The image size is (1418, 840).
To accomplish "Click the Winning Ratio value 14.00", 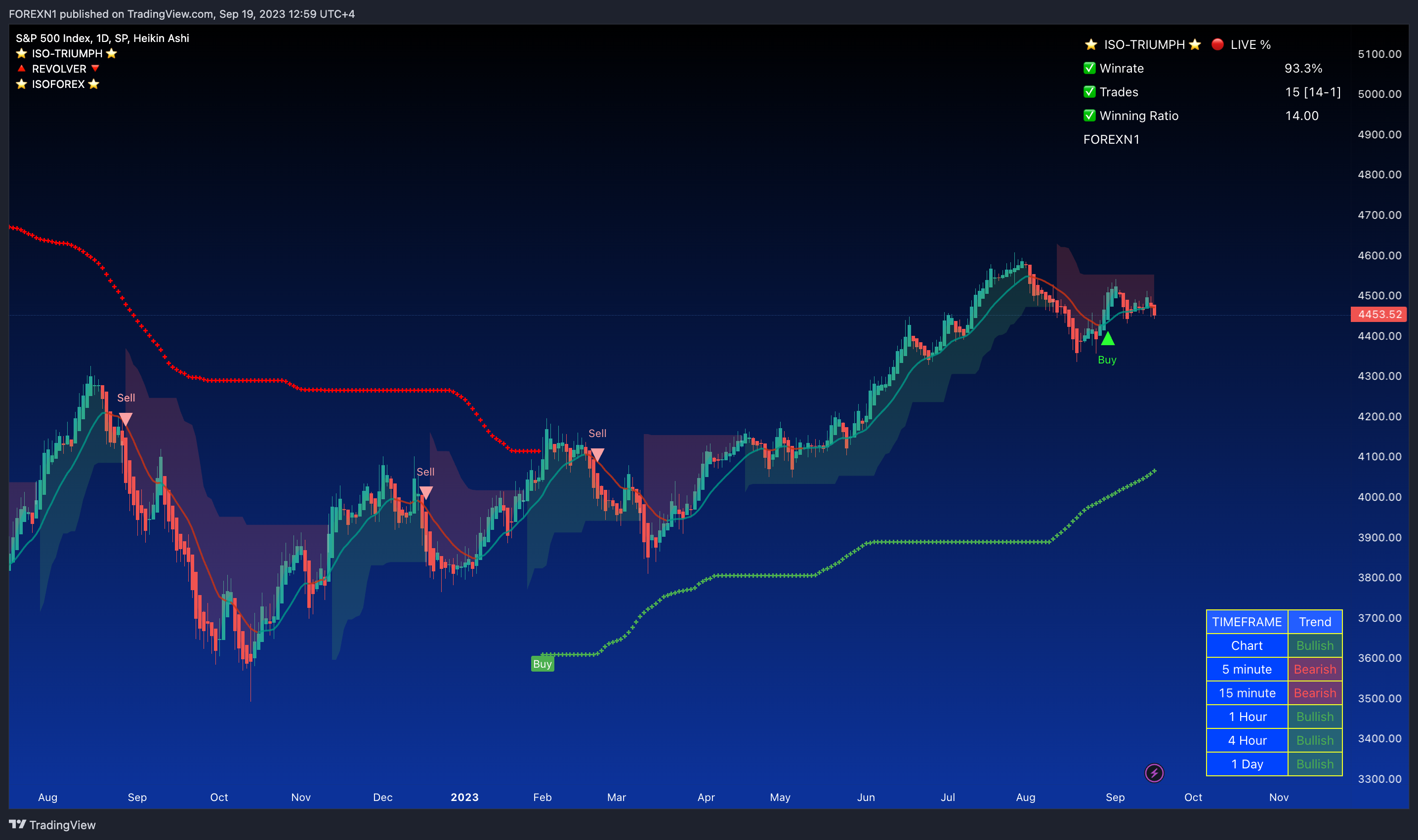I will 1302,116.
